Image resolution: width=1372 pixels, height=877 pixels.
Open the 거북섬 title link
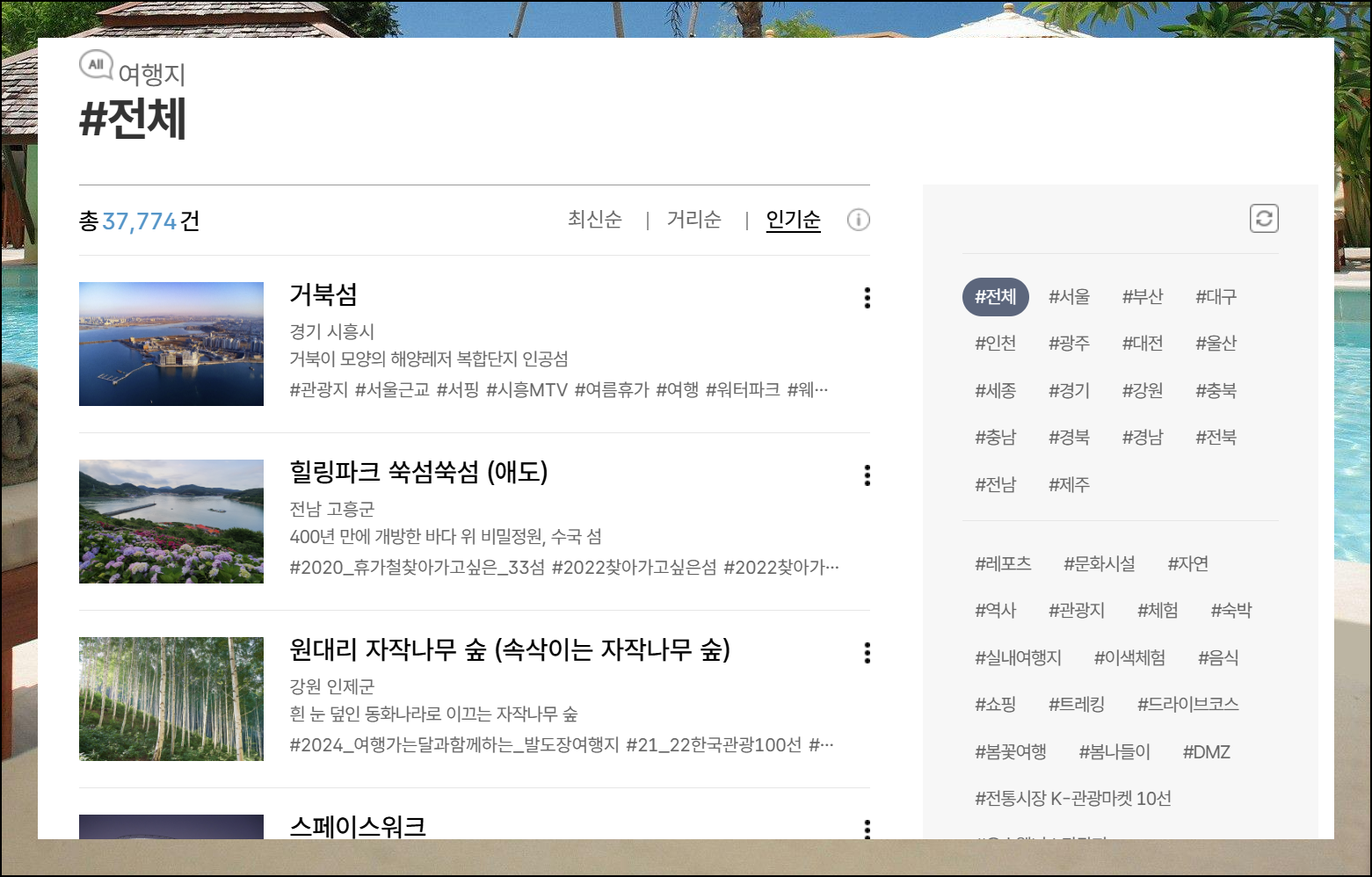[323, 294]
